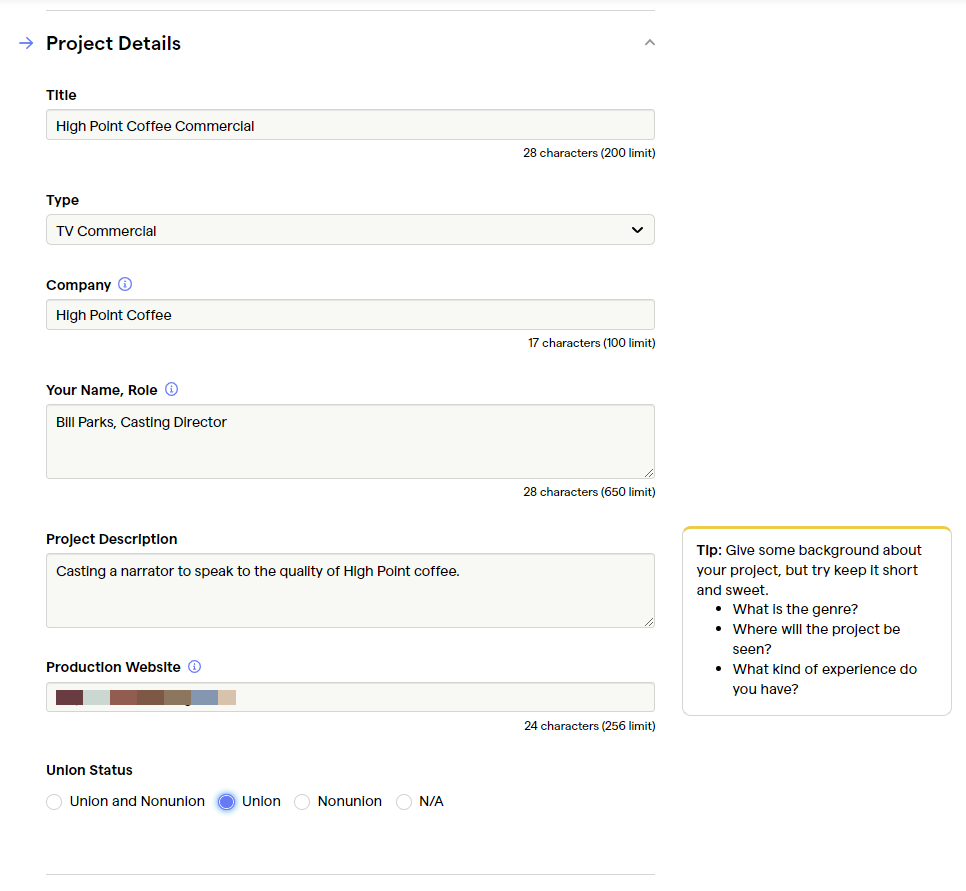The image size is (966, 891).
Task: Click the '28 characters (650 limit)' counter text
Action: point(589,492)
